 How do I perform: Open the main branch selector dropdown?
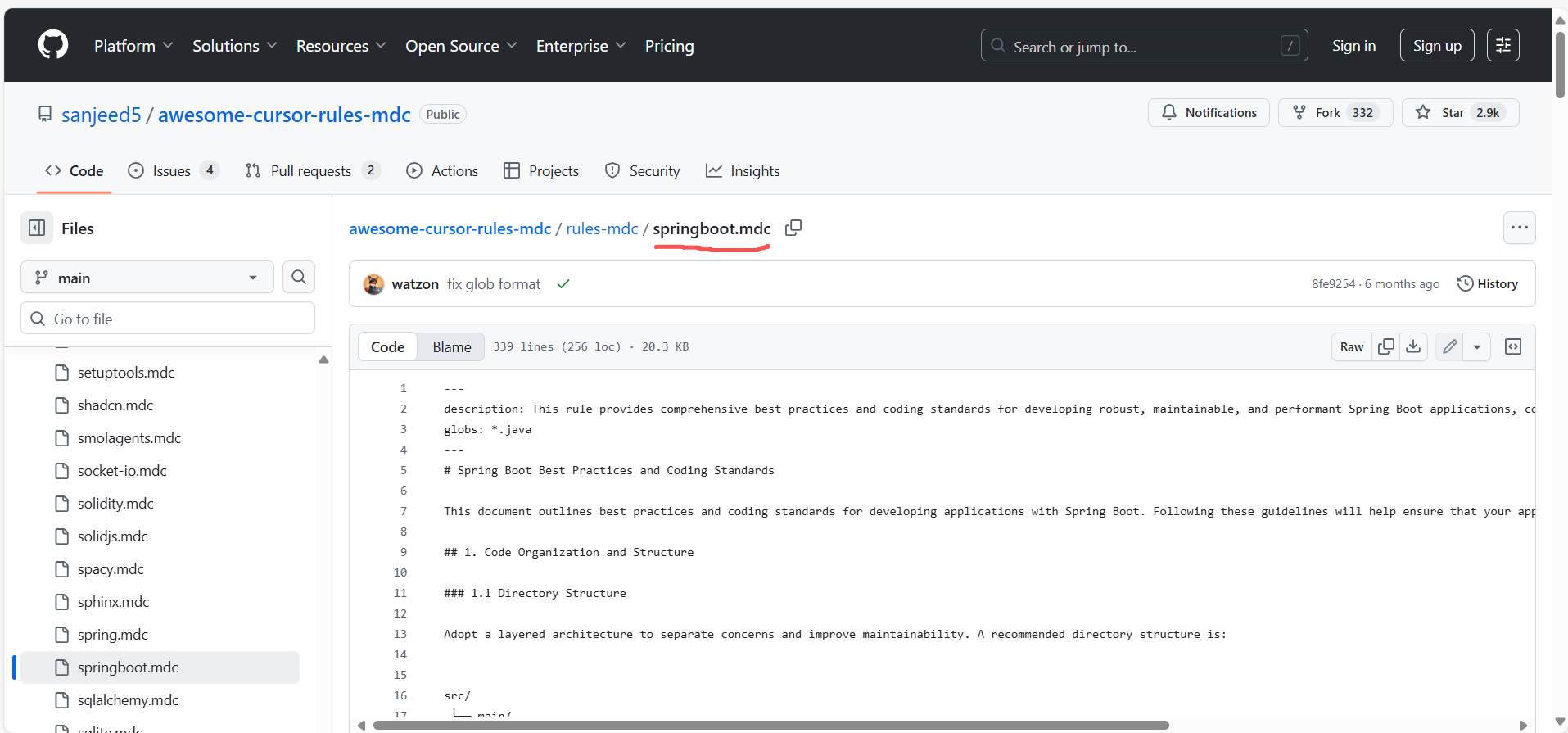147,277
